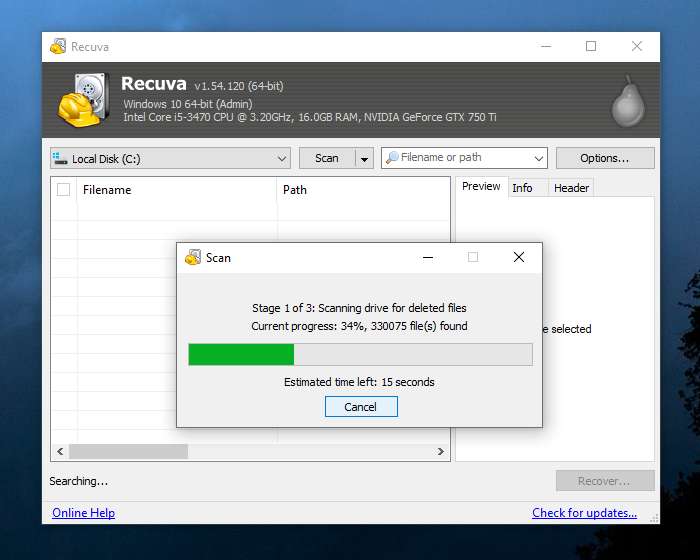The image size is (700, 560).
Task: Open the Filename or path filter dropdown
Action: 538,158
